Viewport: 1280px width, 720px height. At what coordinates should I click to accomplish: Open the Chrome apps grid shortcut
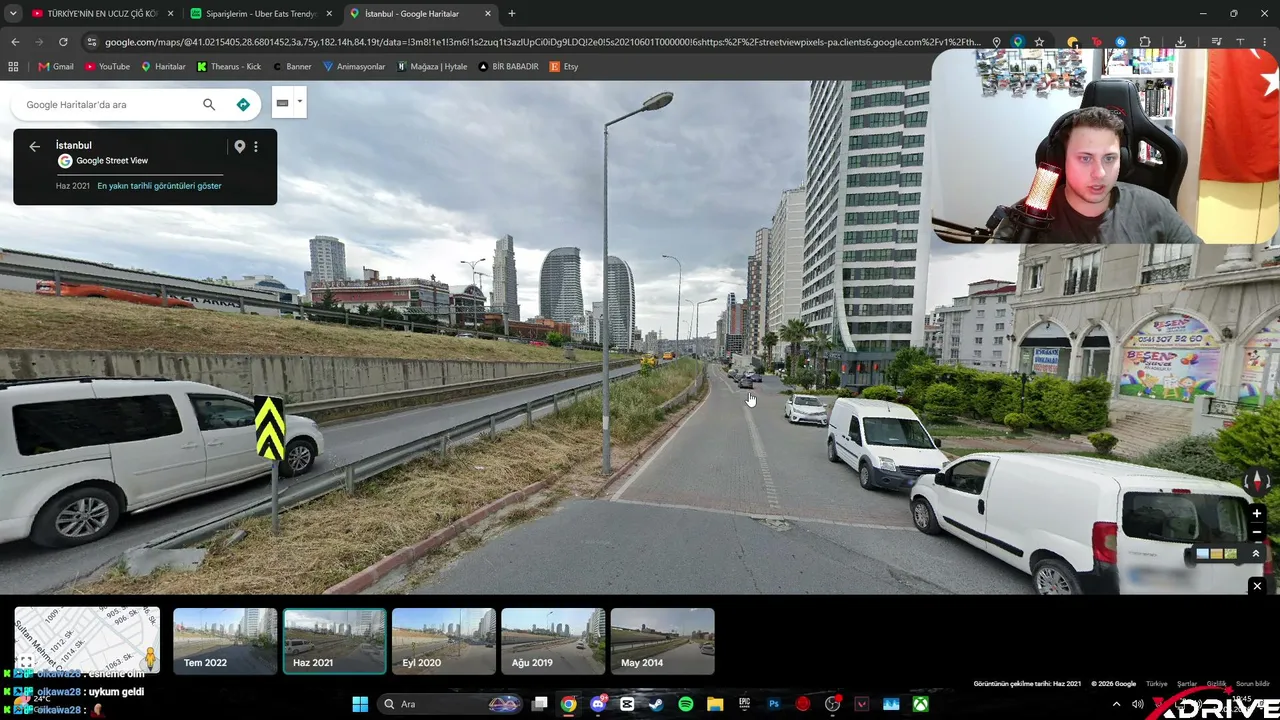[13, 67]
